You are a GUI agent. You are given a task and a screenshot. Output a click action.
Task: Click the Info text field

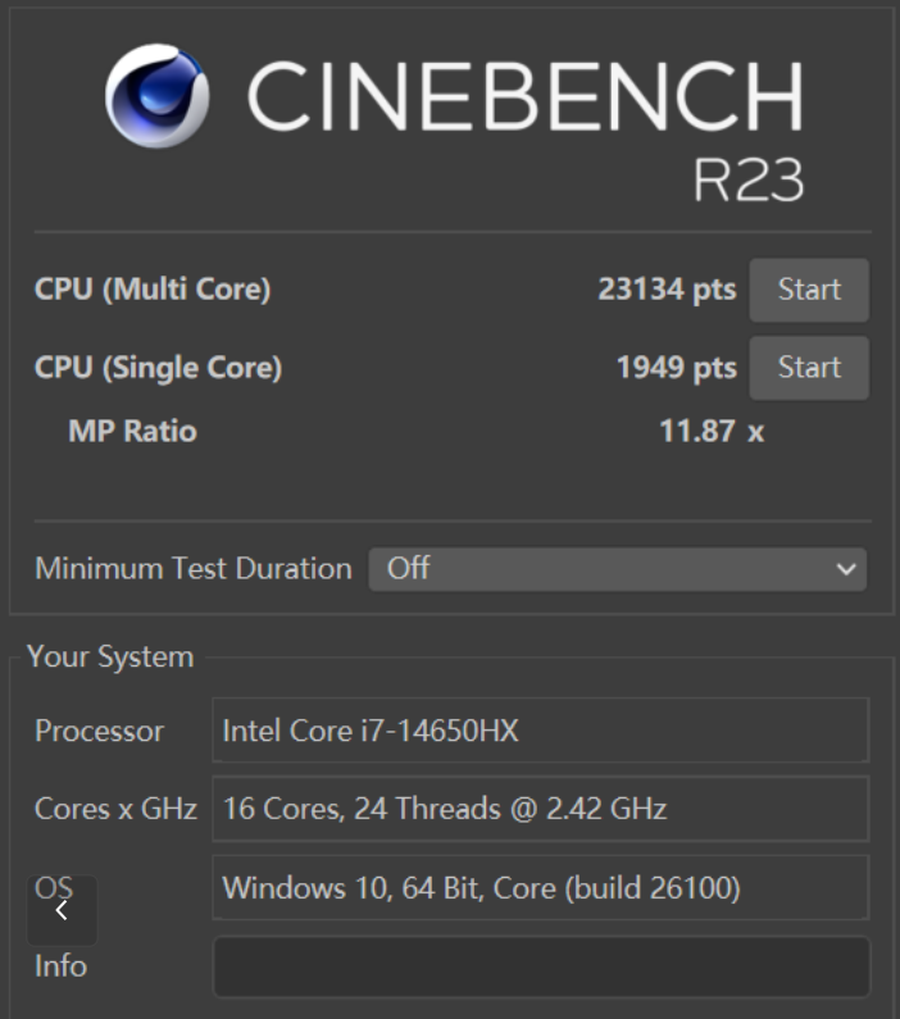(x=540, y=966)
